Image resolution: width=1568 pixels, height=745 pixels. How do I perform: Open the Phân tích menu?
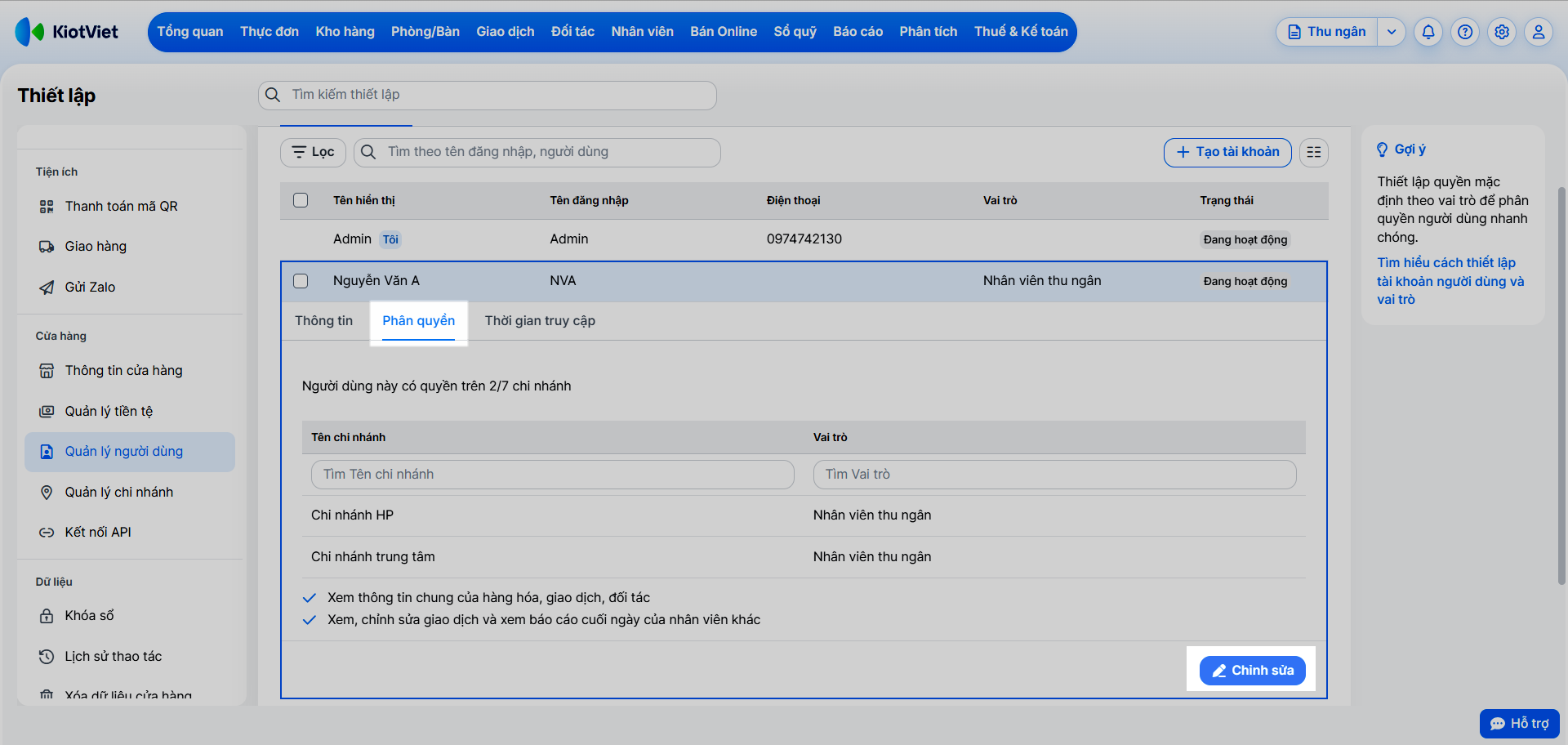(929, 32)
